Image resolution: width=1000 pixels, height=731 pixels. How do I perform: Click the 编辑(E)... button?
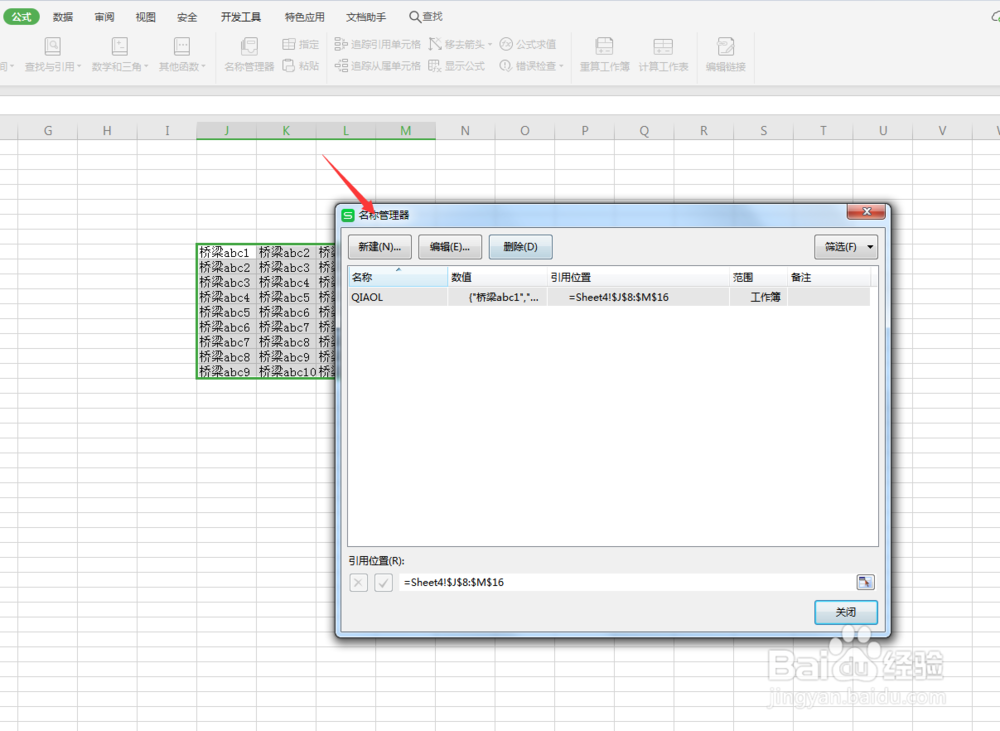coord(450,247)
